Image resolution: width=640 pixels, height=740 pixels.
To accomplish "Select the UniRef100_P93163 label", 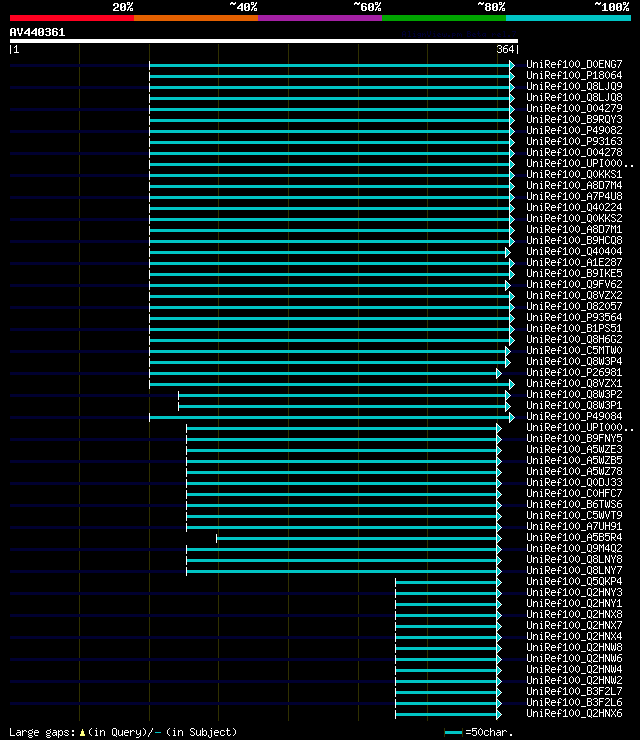I will point(574,141).
